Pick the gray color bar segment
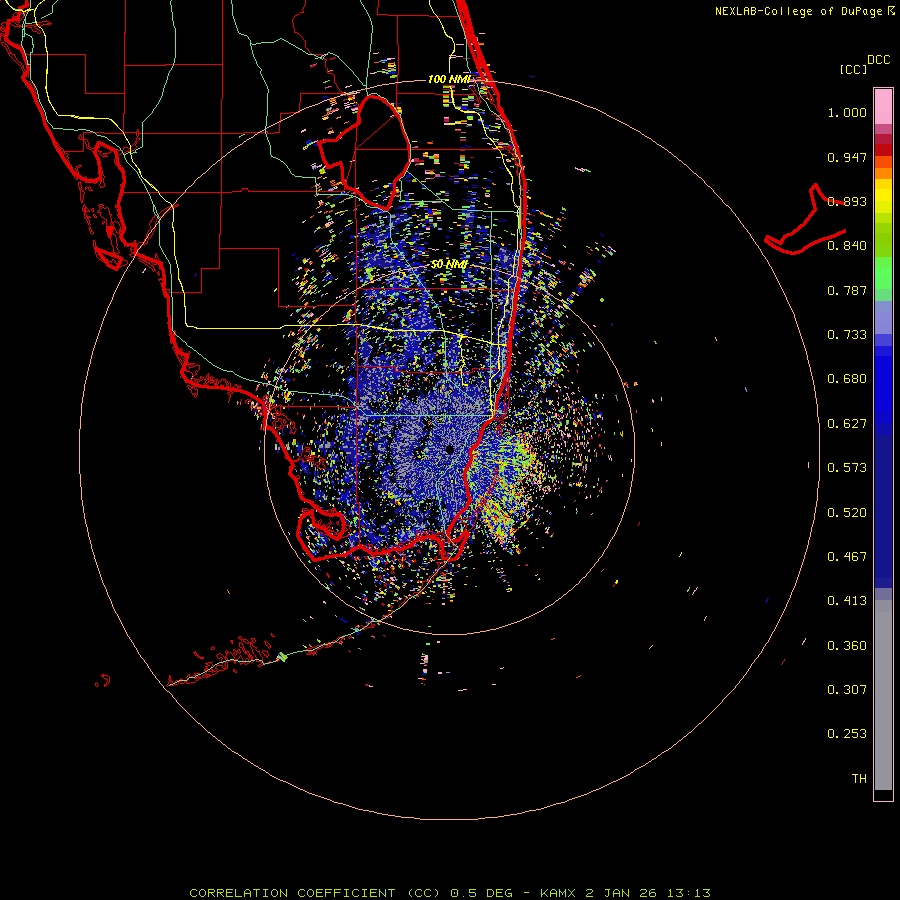The height and width of the screenshot is (900, 900). point(883,695)
